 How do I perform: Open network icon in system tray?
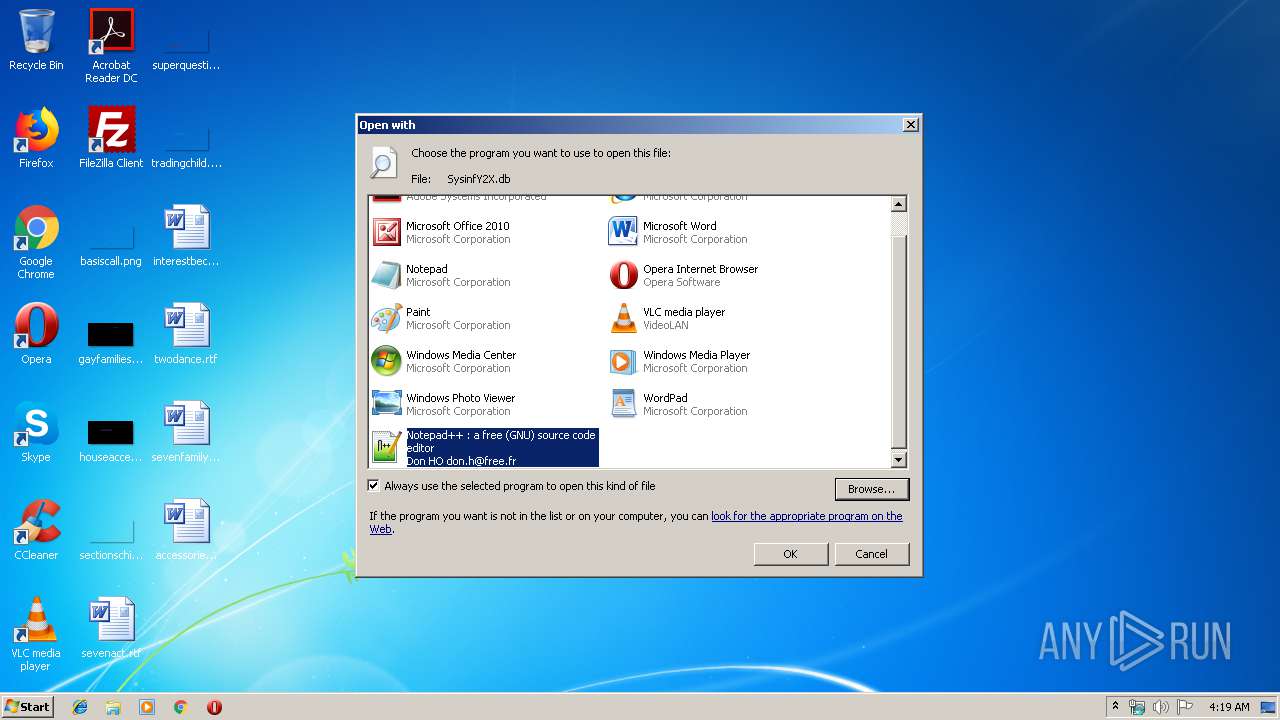tap(1137, 707)
